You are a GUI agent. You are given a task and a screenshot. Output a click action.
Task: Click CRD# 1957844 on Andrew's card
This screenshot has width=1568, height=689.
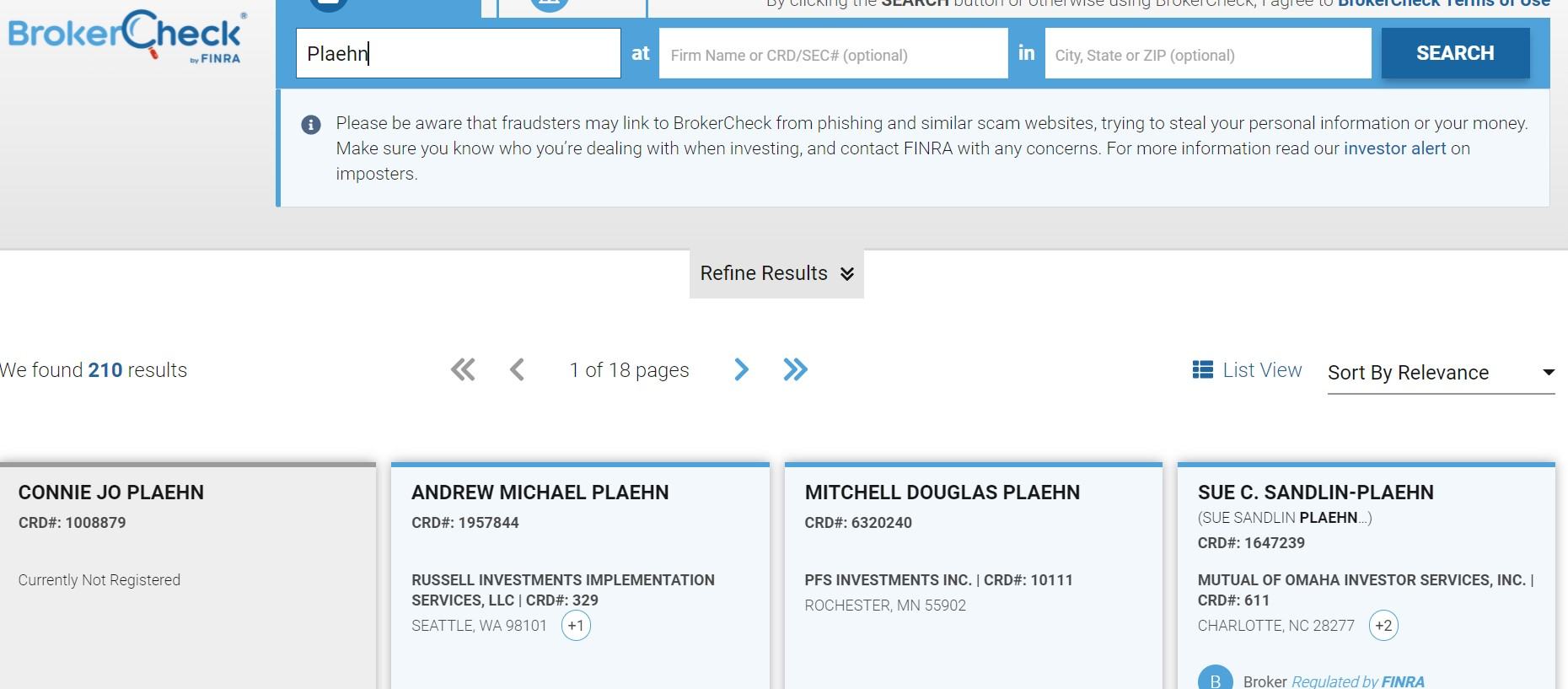(465, 523)
